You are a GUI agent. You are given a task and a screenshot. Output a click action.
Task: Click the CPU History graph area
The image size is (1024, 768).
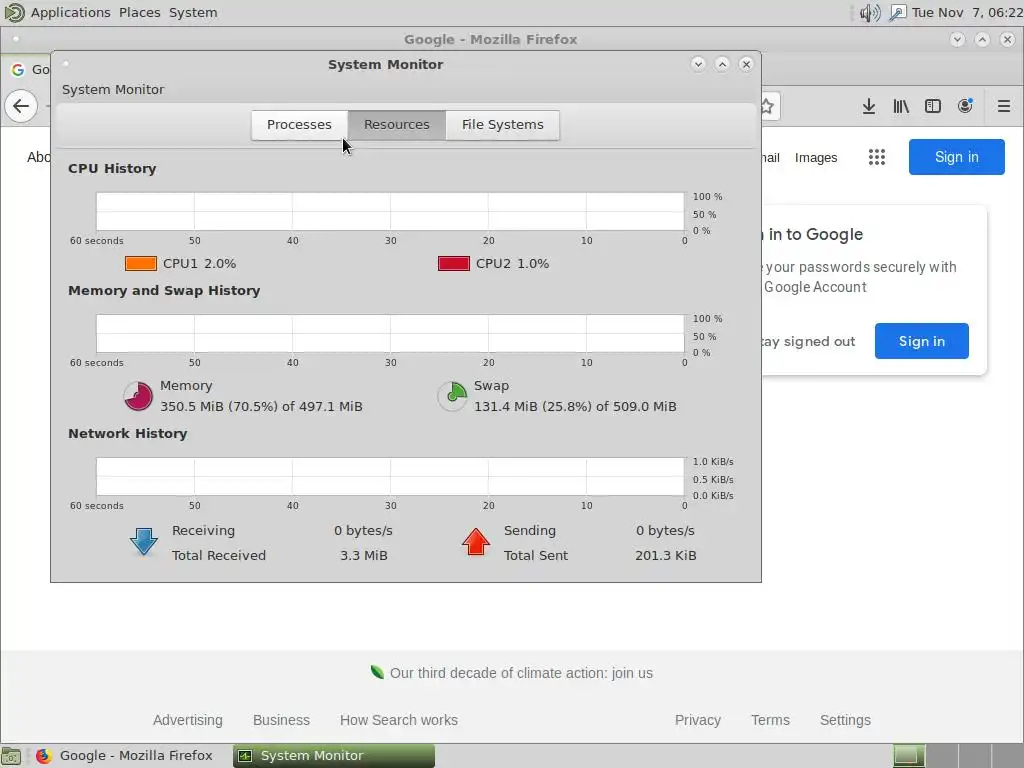(390, 212)
